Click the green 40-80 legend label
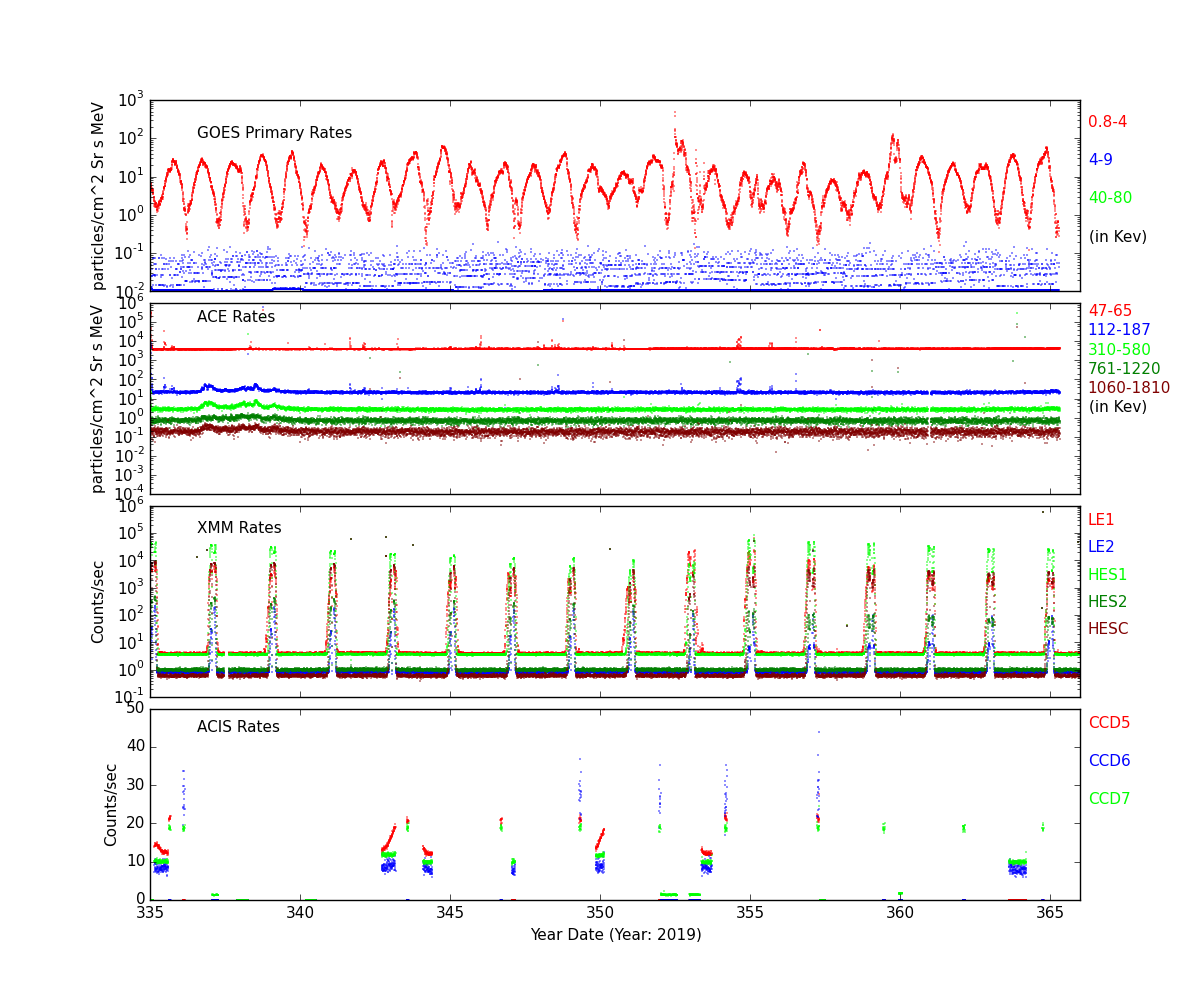This screenshot has height=1000, width=1200. point(1110,198)
